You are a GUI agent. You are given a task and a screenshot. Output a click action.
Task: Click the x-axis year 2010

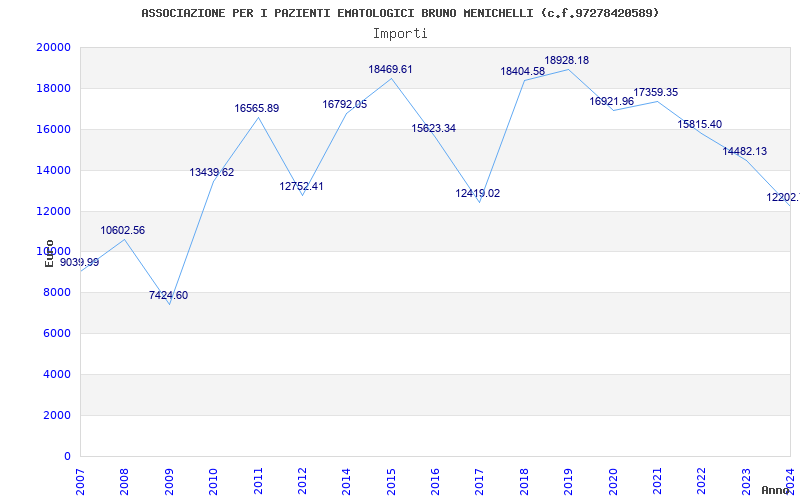213,482
